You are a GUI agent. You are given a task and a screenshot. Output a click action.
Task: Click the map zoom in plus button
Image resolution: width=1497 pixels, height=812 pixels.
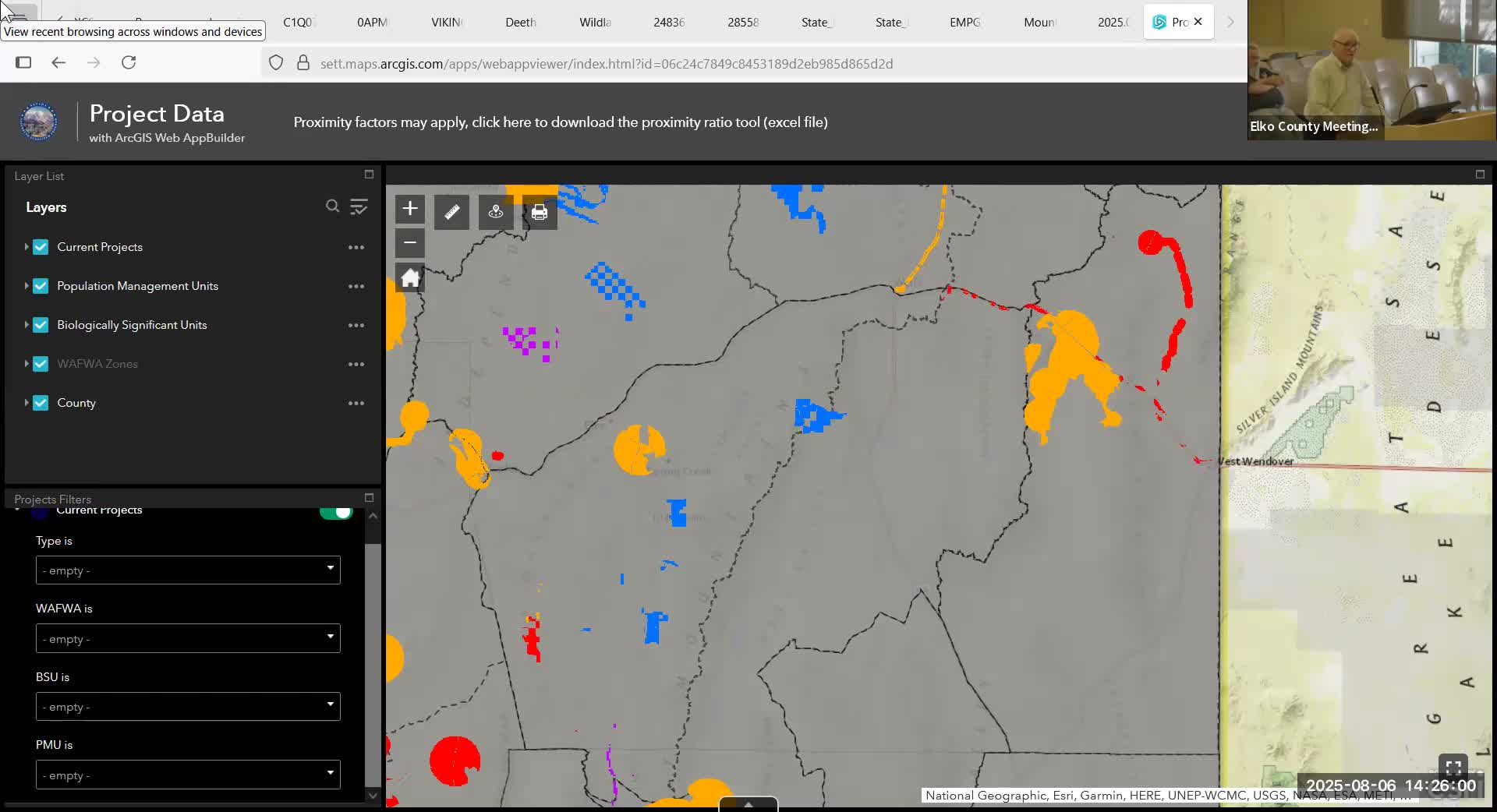pyautogui.click(x=410, y=209)
